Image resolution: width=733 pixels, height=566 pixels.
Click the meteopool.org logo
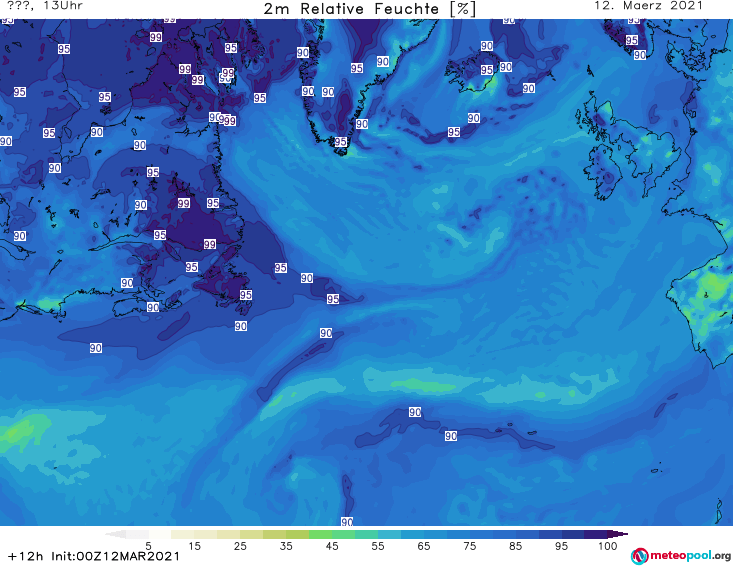tap(681, 556)
